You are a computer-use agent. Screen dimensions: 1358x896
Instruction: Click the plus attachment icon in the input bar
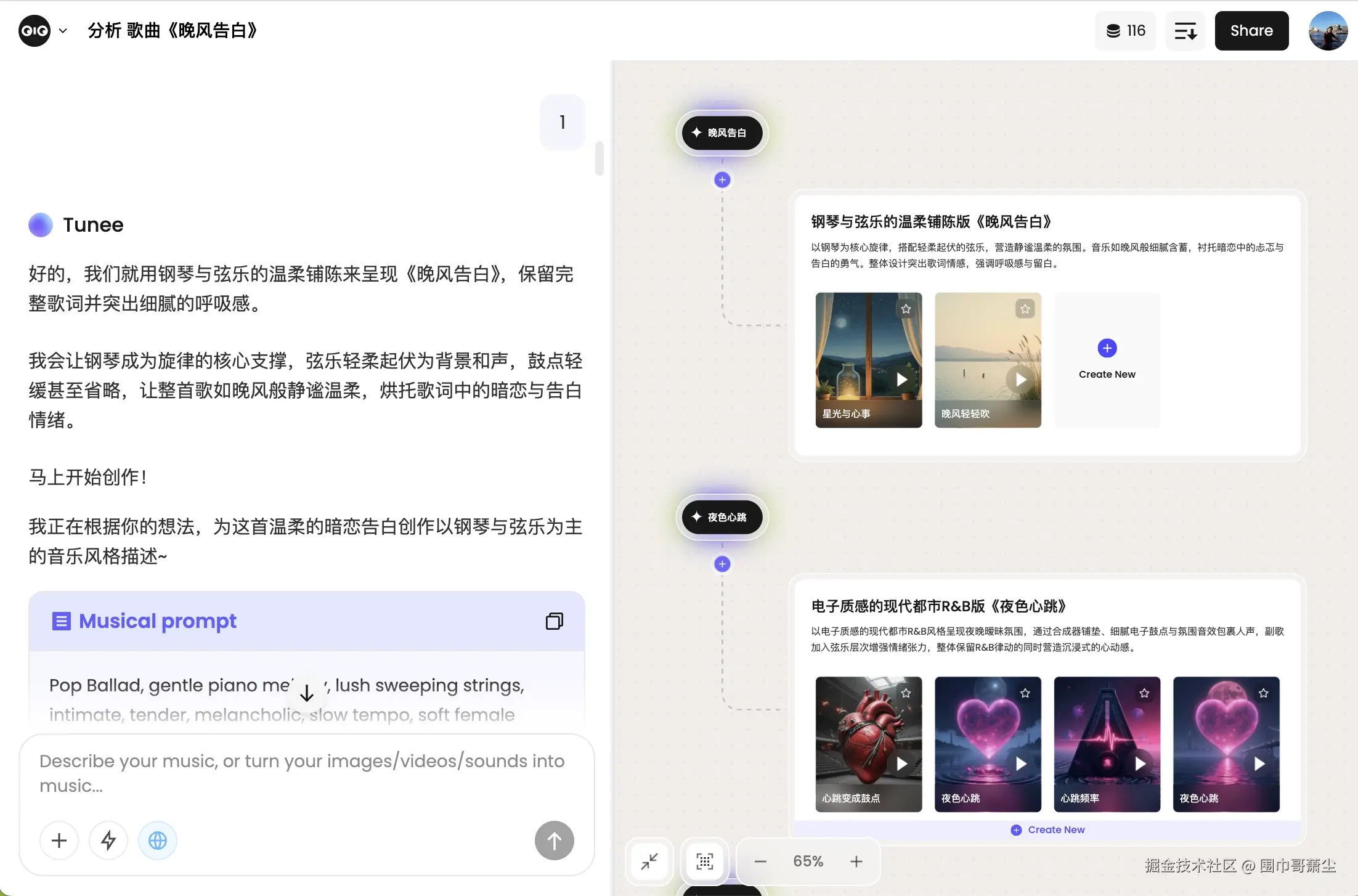(59, 840)
